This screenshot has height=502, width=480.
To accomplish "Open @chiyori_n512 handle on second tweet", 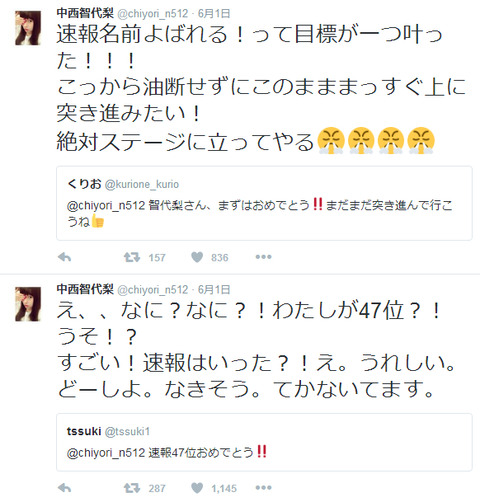I will 153,290.
